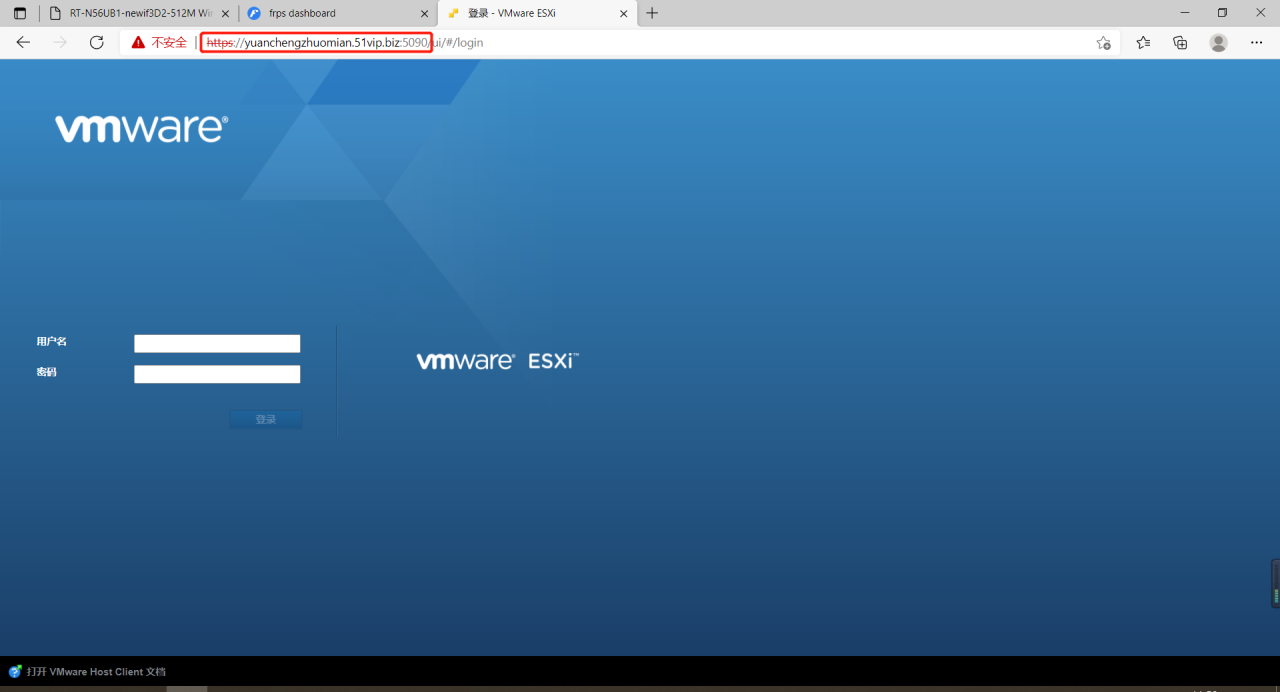
Task: Click the red not-secure warning icon
Action: (x=138, y=43)
